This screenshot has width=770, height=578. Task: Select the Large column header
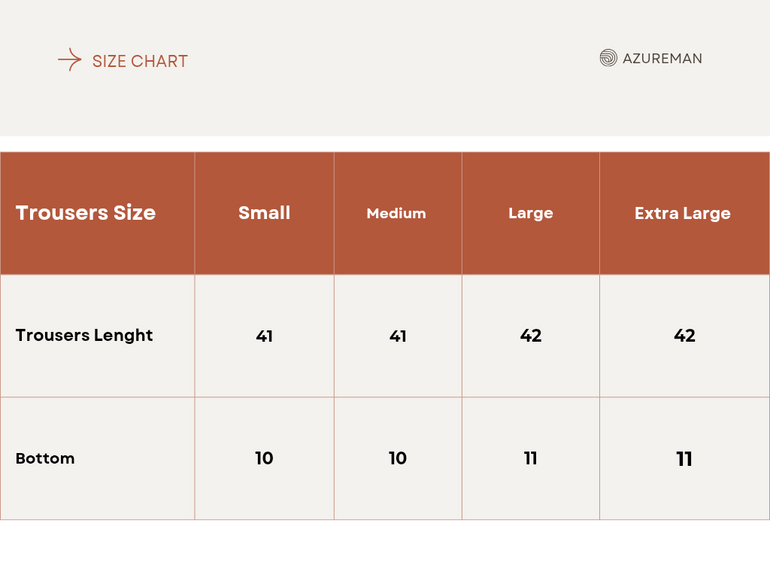(x=530, y=213)
